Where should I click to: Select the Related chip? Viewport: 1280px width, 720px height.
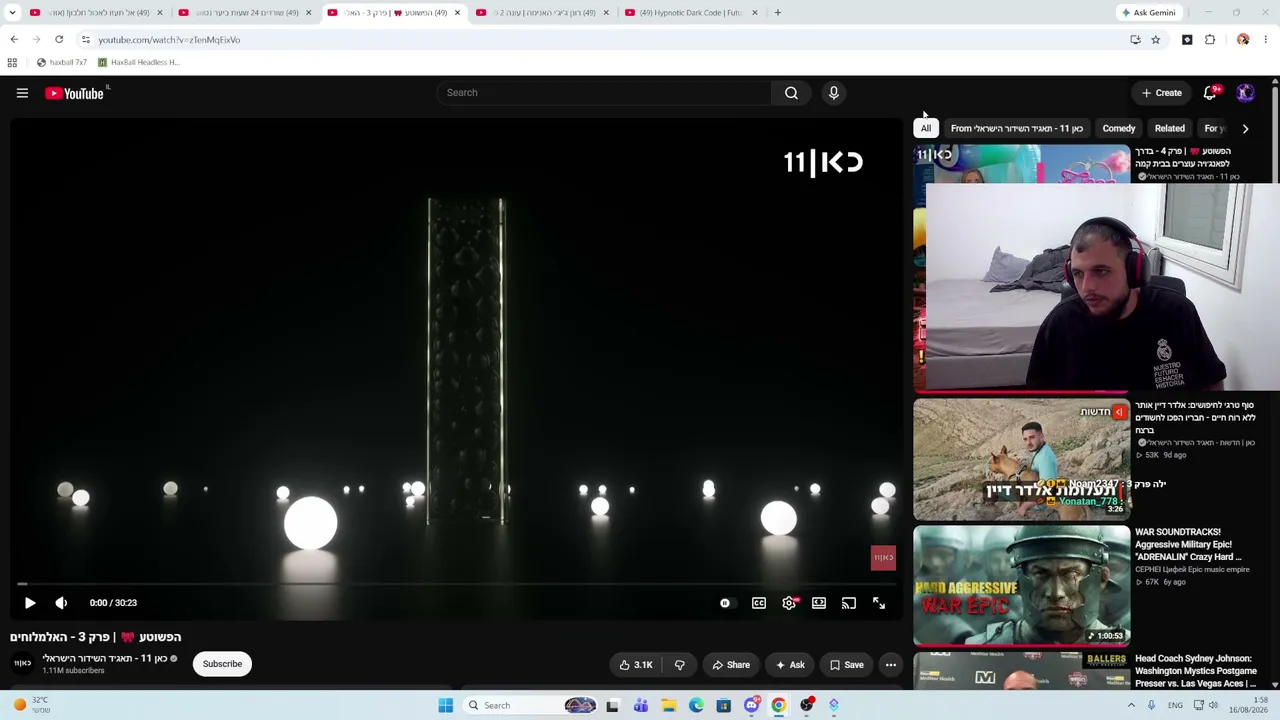click(1169, 128)
